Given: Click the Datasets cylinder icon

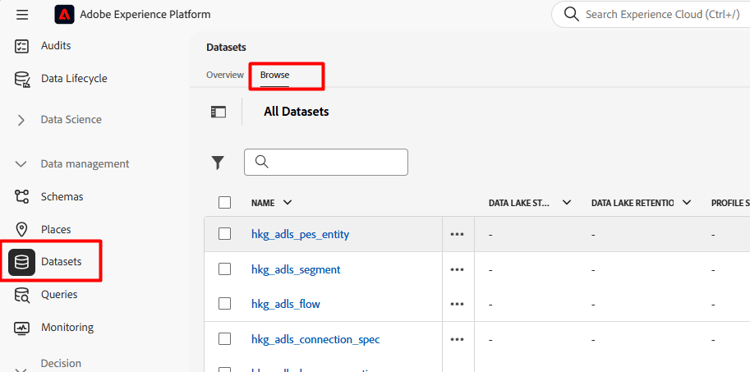Looking at the screenshot, I should click(22, 262).
